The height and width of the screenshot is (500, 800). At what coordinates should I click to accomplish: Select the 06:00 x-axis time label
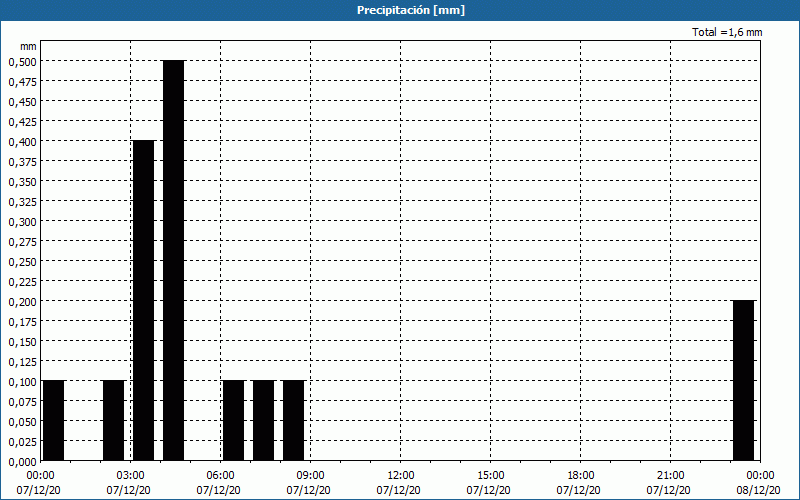[x=221, y=476]
